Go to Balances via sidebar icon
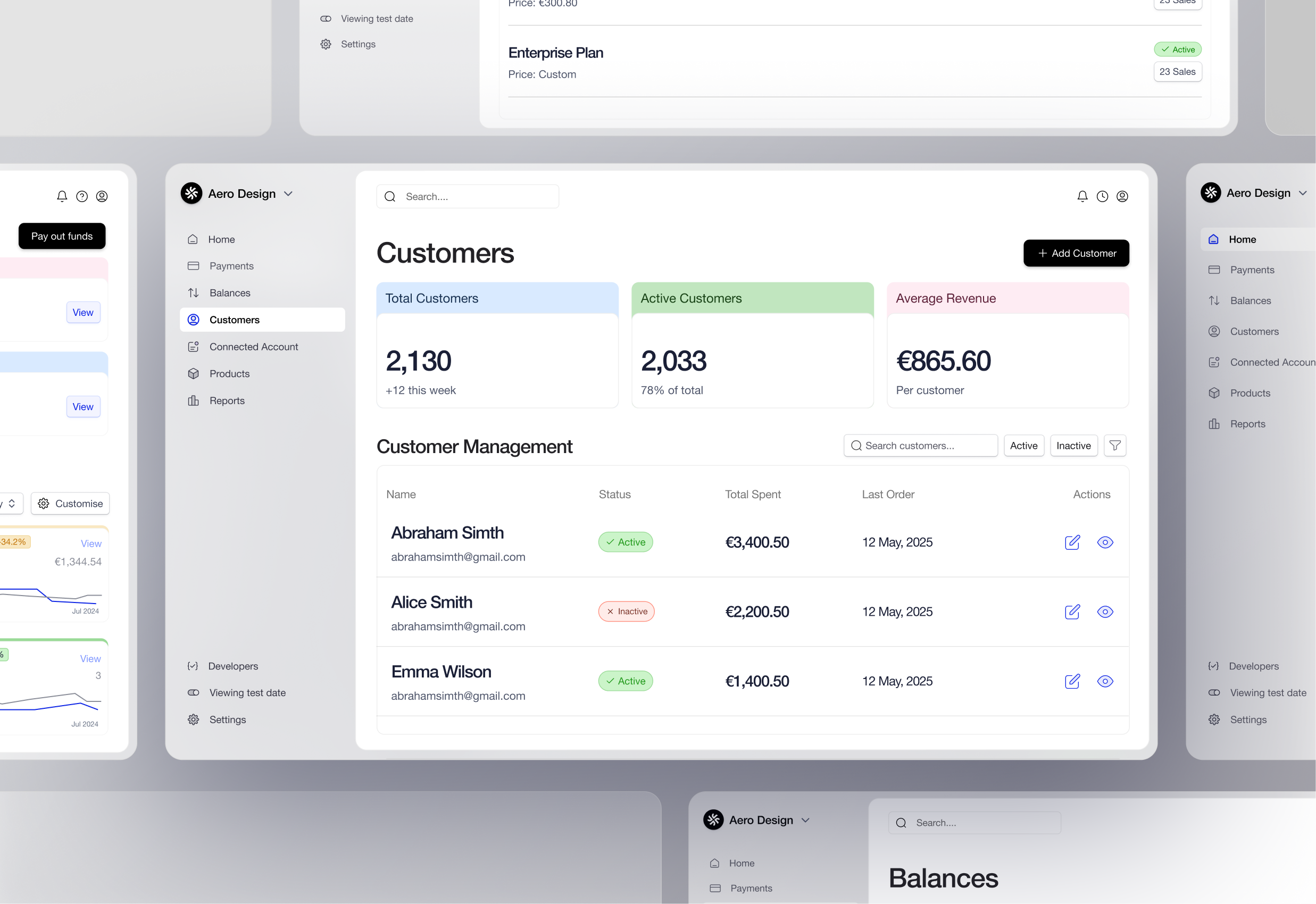This screenshot has width=1316, height=904. 229,292
